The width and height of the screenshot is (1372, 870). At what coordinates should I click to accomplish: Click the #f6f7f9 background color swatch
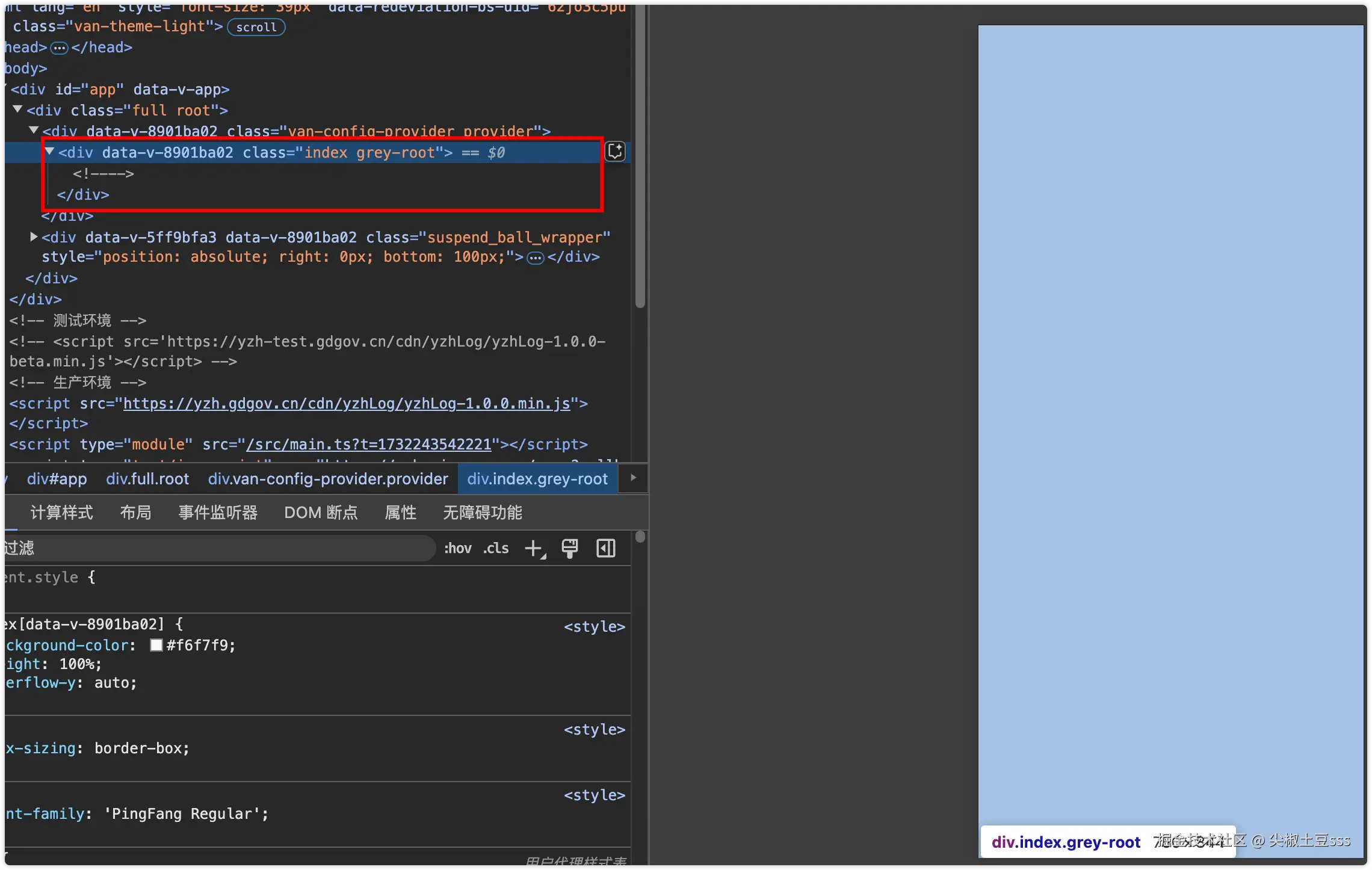(156, 646)
